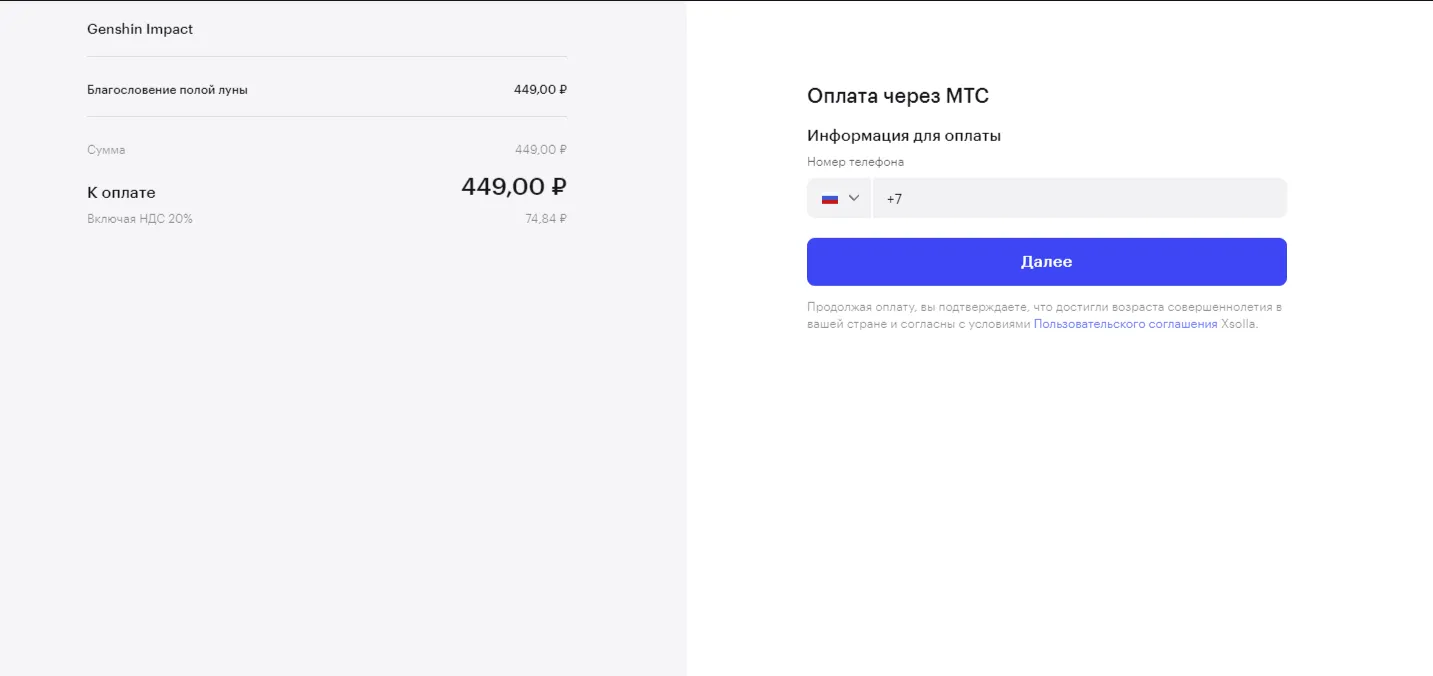
Task: Open the Пользовательского соглашения link
Action: tap(1125, 324)
